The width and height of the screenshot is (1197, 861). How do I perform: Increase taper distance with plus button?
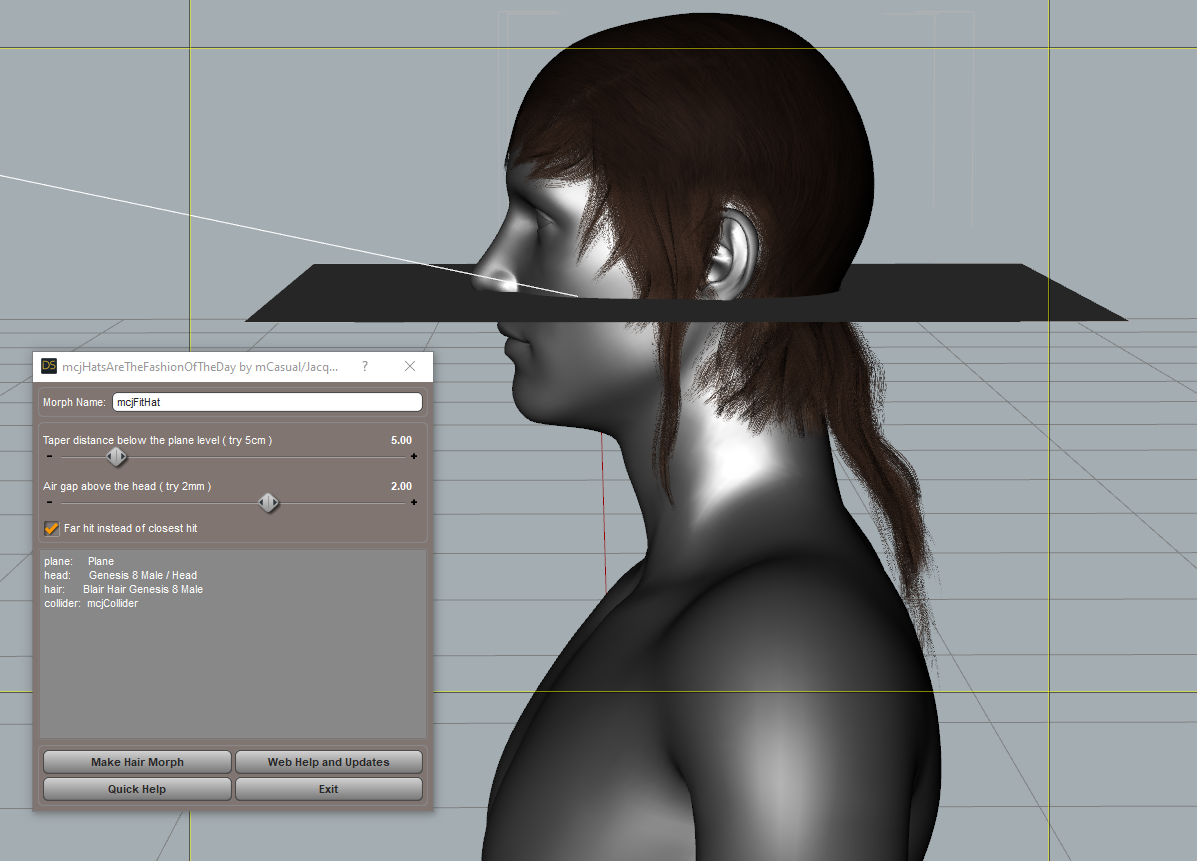click(414, 456)
